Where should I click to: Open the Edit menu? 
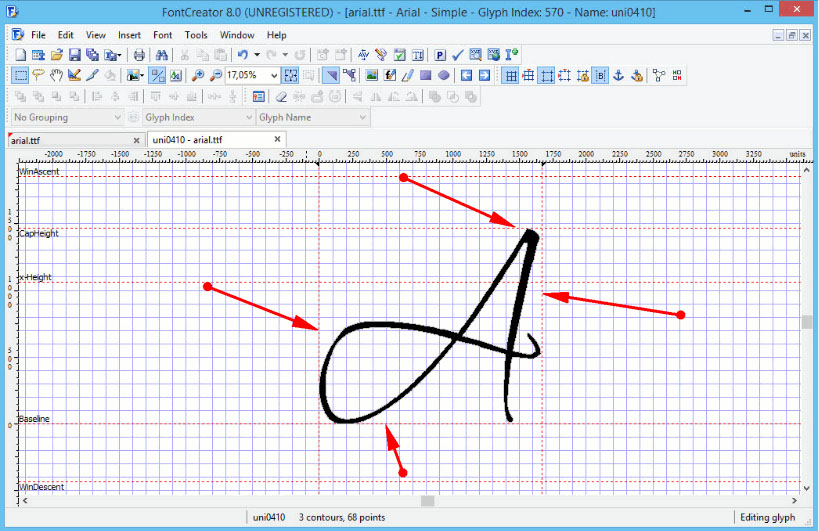click(x=65, y=35)
